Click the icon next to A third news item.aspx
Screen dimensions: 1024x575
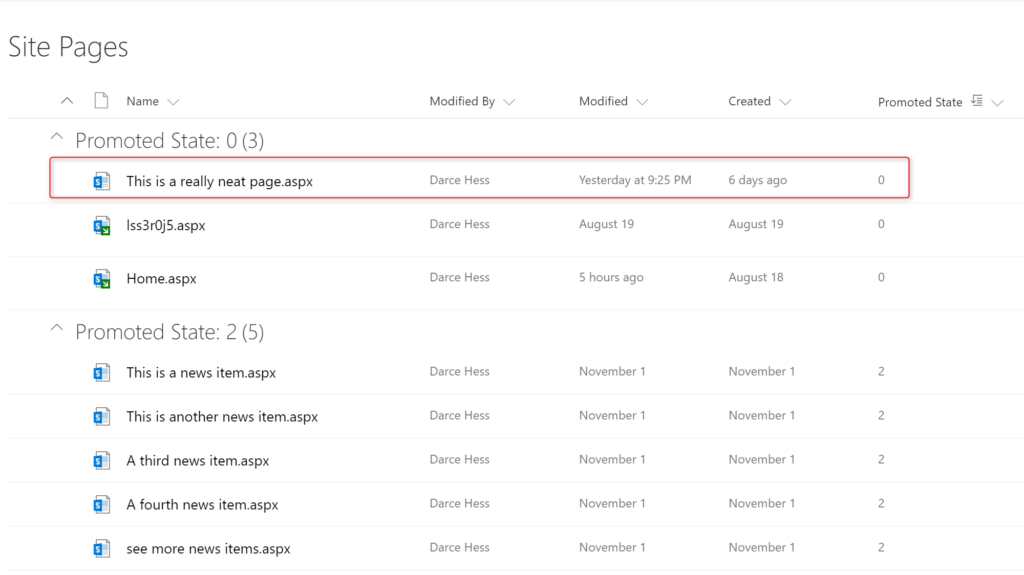coord(101,461)
